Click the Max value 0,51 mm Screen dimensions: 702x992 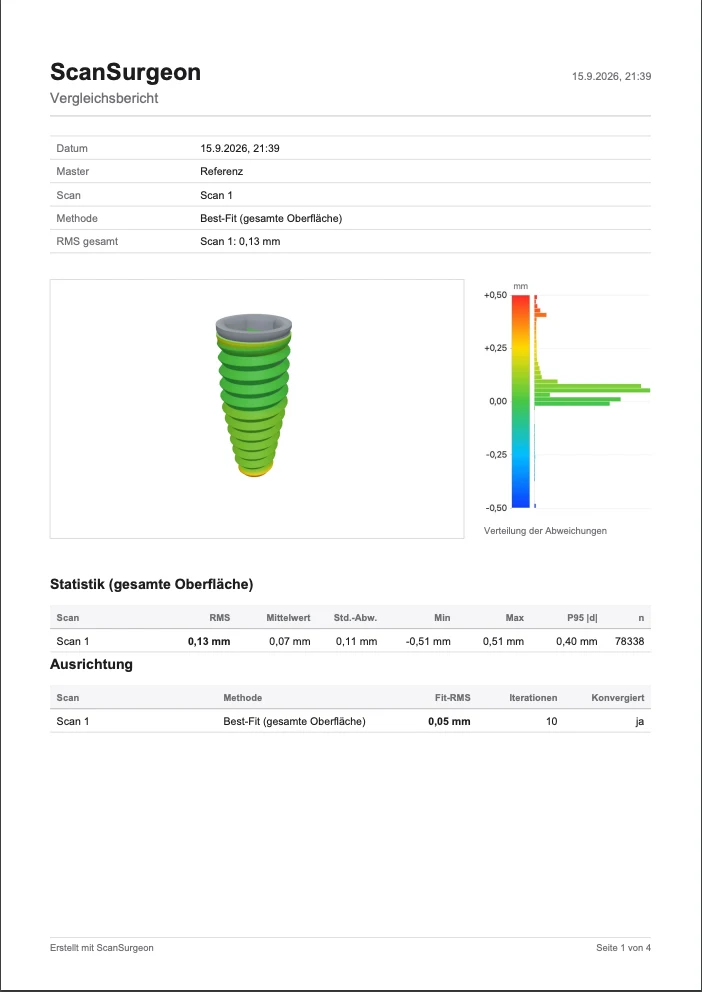coord(503,642)
